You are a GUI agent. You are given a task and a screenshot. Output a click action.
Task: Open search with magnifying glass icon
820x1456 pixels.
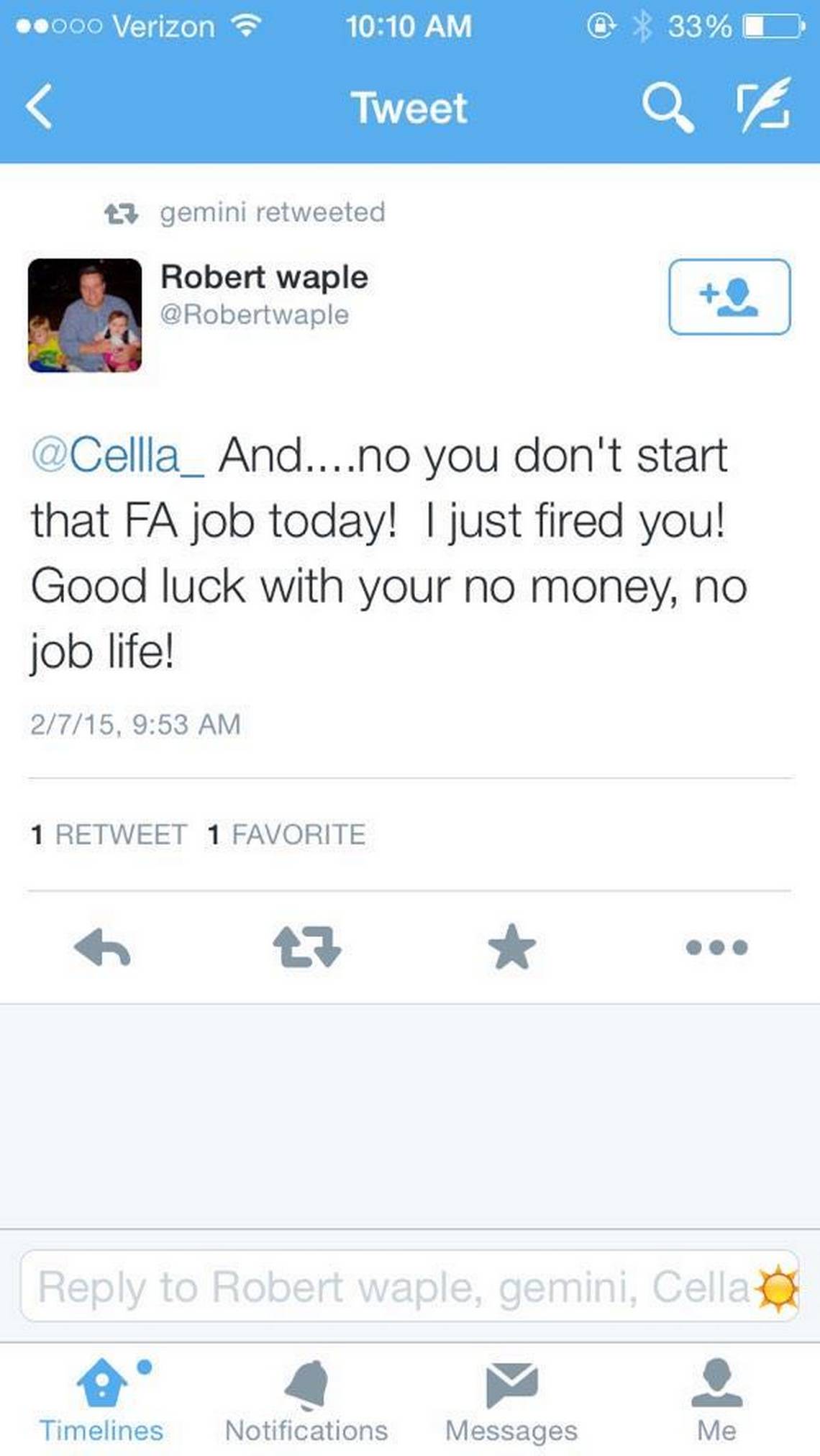point(668,107)
